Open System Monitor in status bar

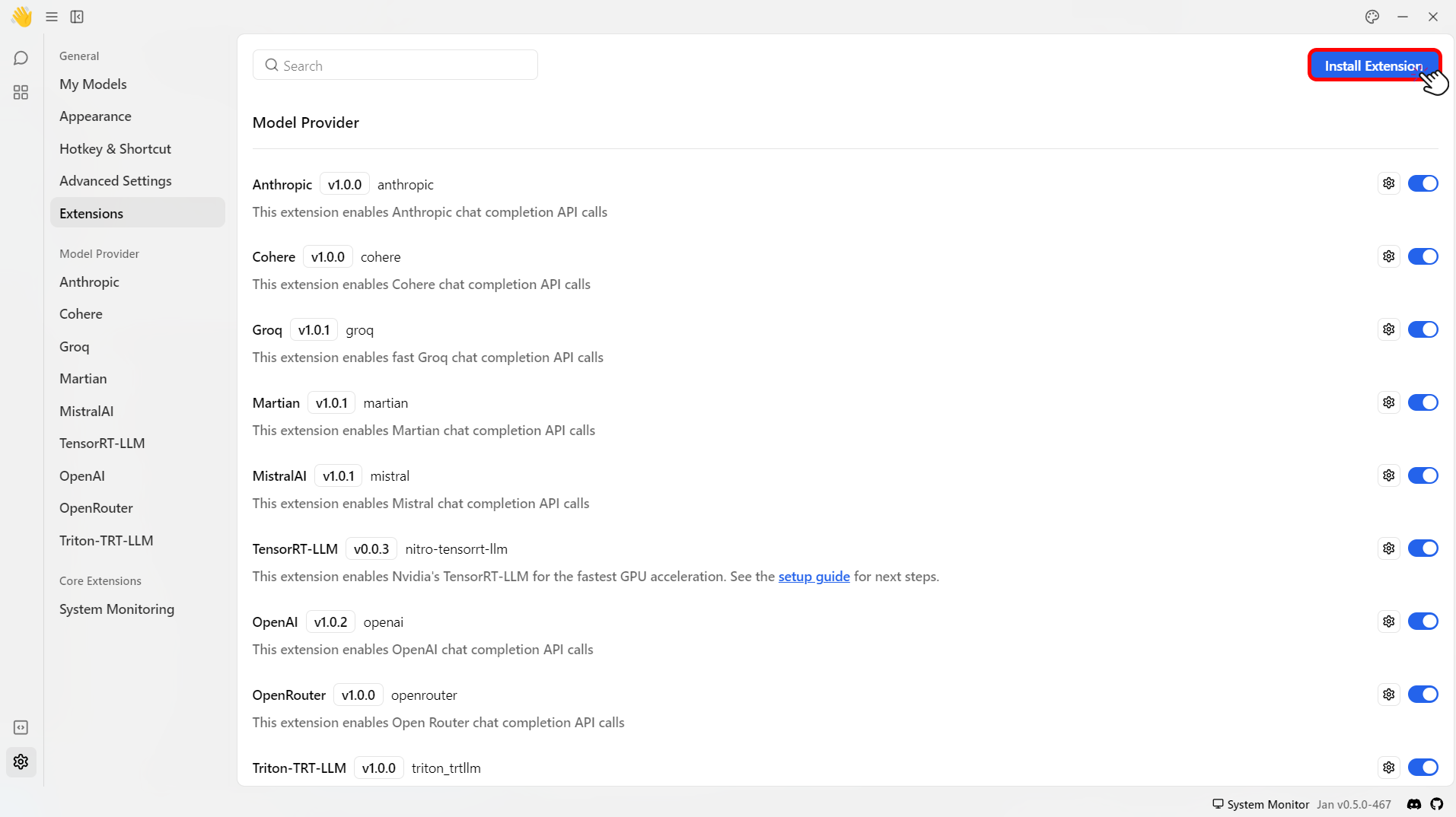point(1260,804)
